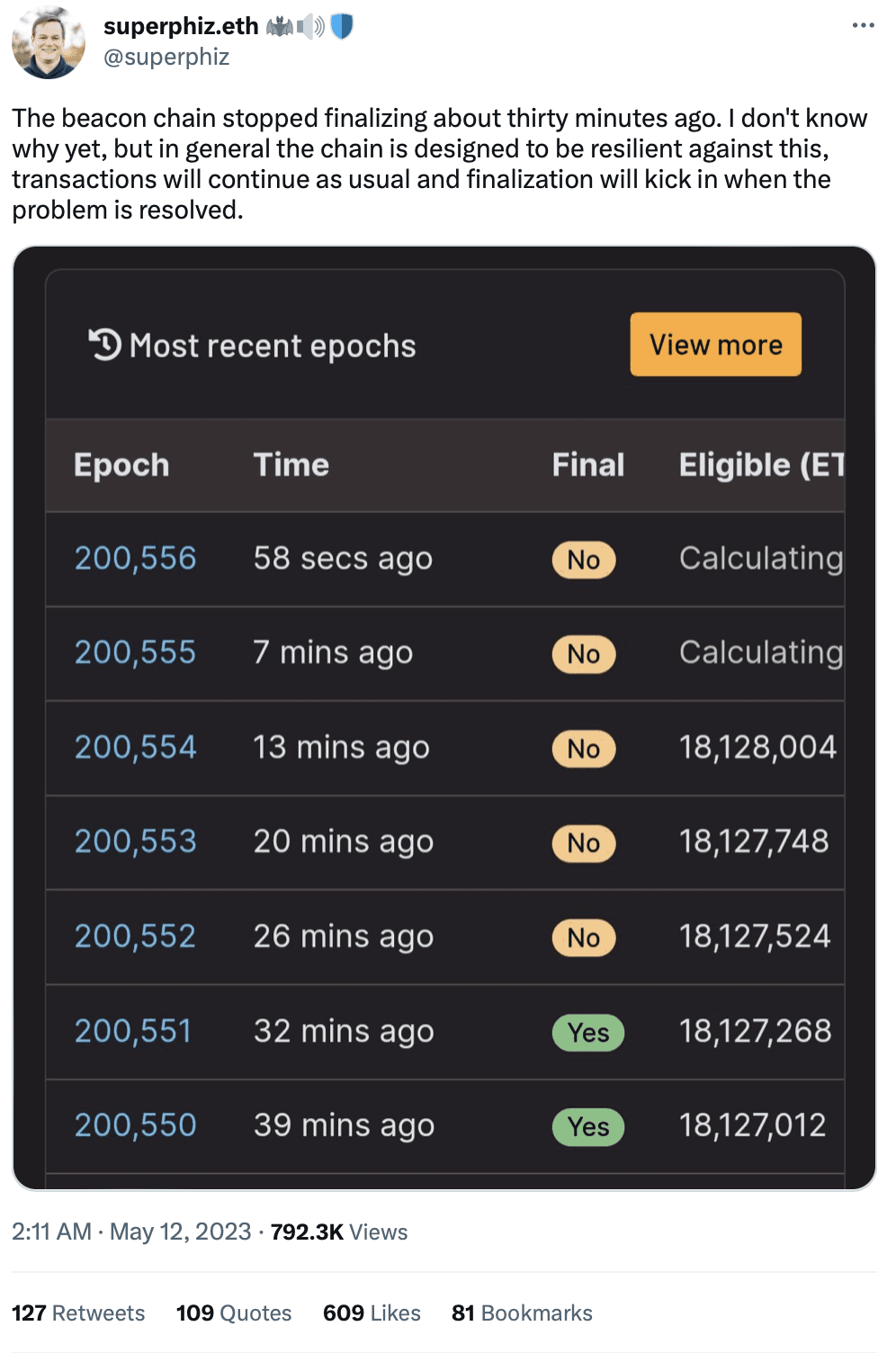Screen dimensions: 896x1353
Task: View the 81 Bookmarks
Action: (x=522, y=1313)
